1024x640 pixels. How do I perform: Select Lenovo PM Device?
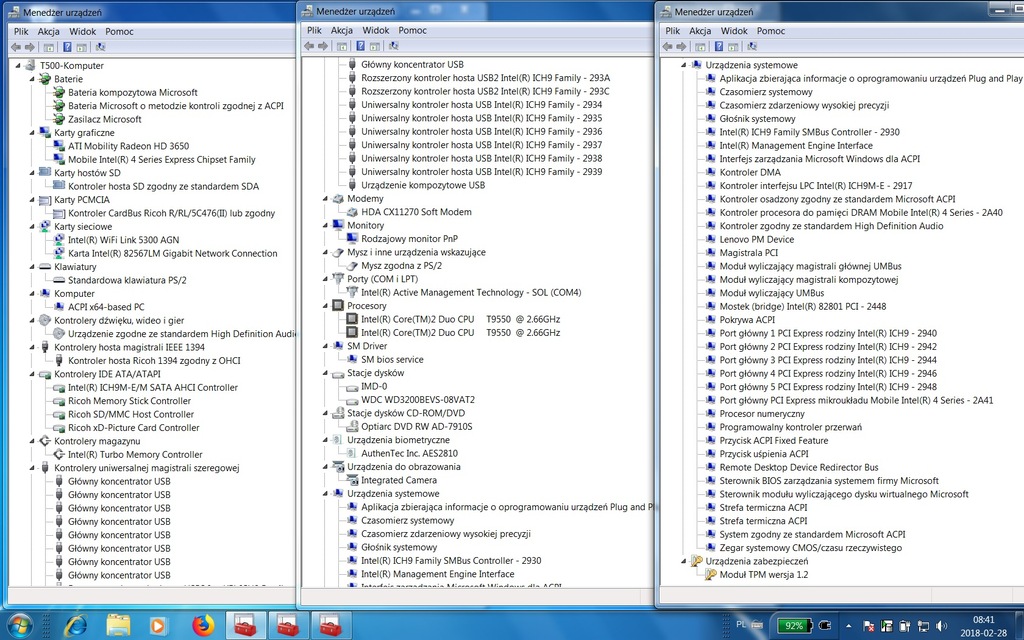756,240
